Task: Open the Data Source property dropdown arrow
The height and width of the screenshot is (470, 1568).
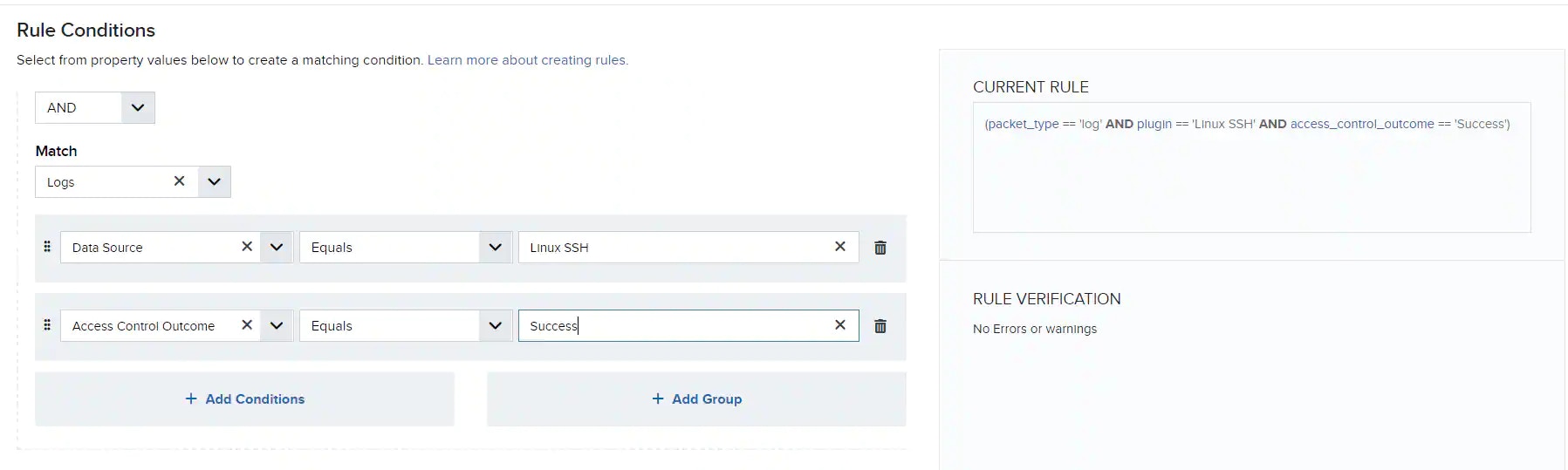Action: [277, 248]
